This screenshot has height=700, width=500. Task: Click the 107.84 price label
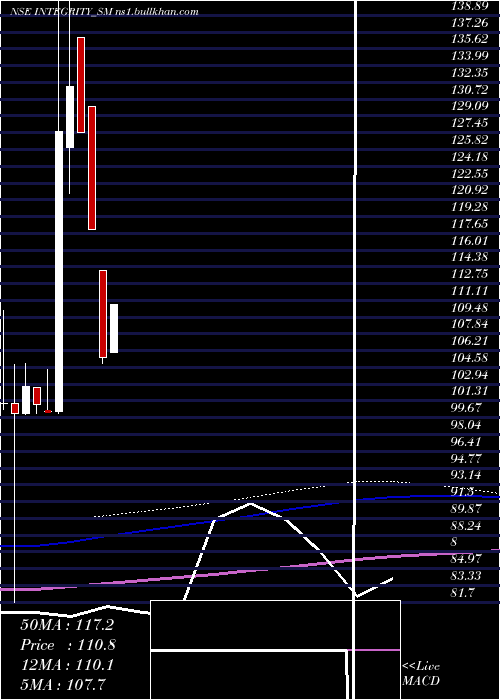470,324
